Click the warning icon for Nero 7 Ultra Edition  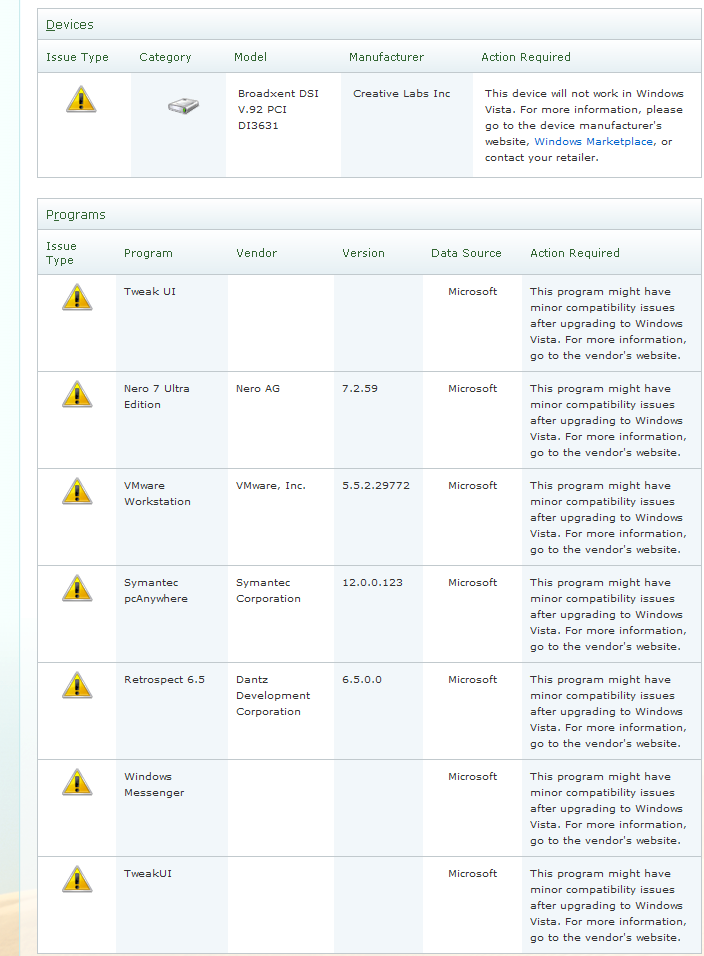(77, 394)
